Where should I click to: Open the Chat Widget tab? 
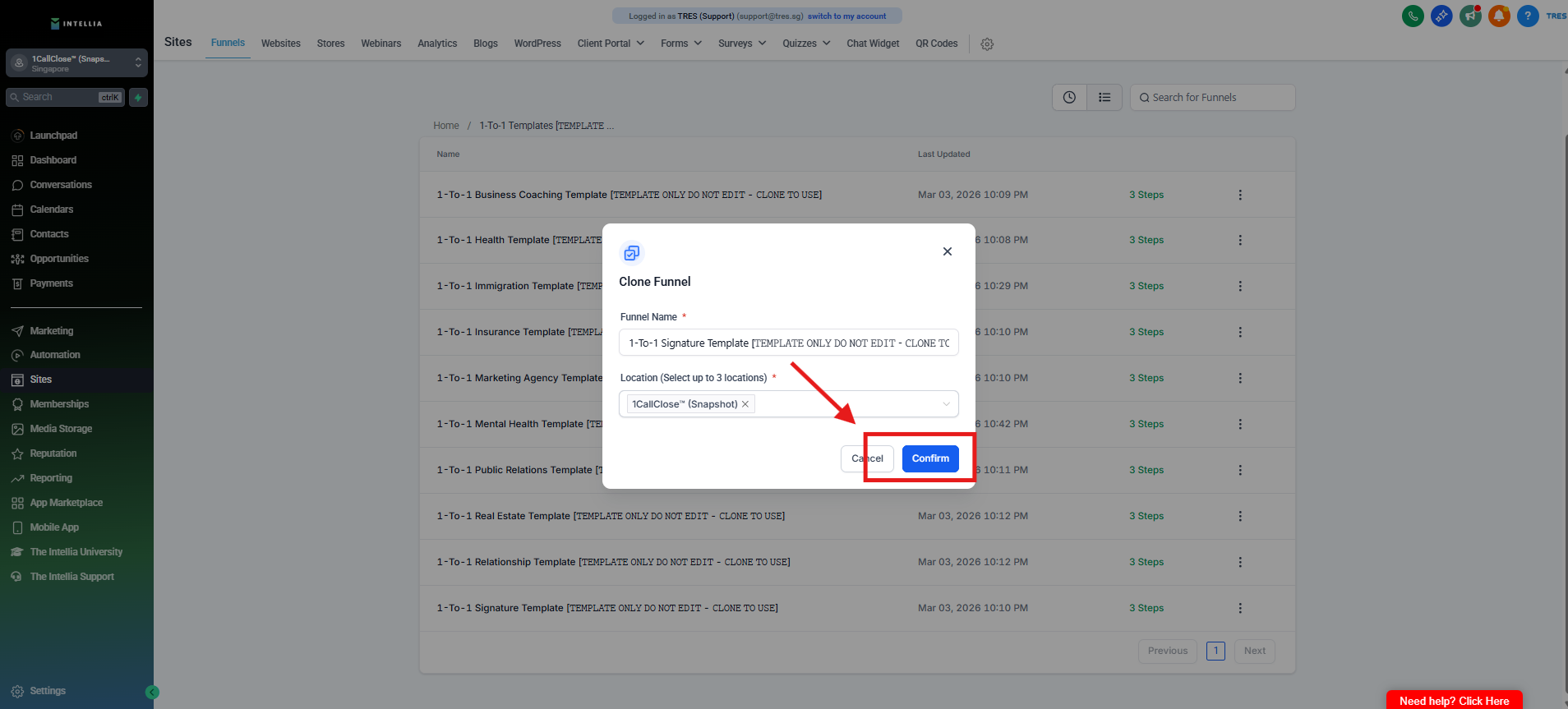(873, 44)
